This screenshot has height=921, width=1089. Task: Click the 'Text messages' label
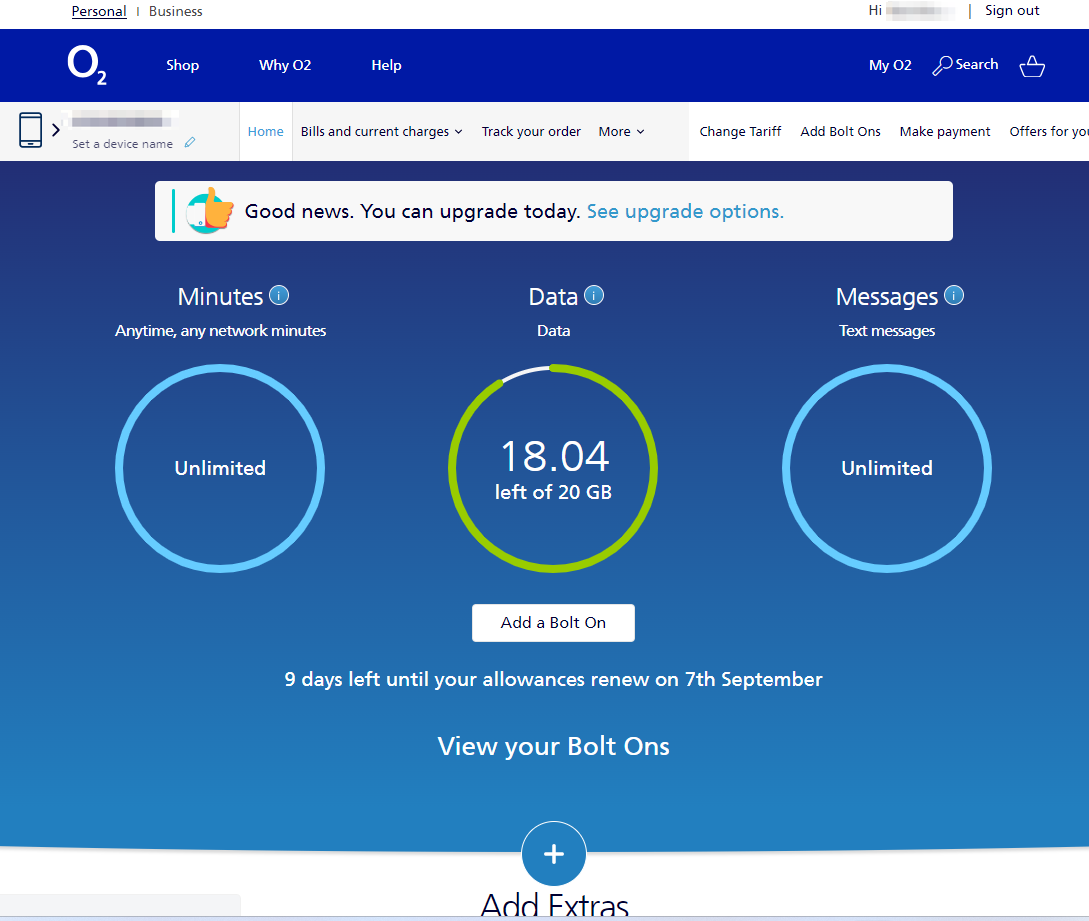[x=887, y=331]
